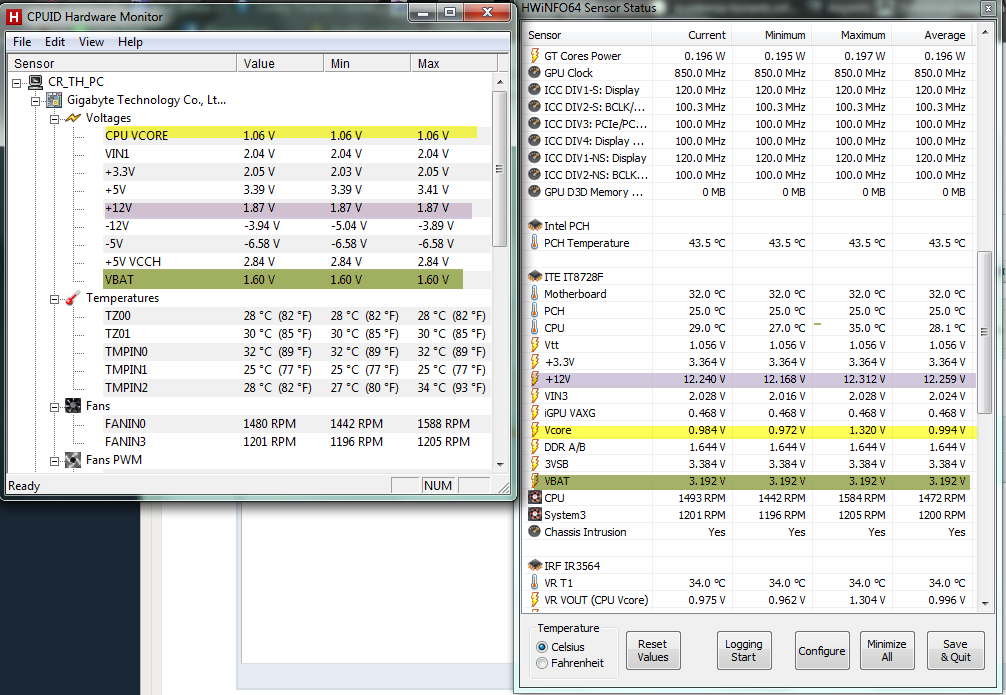Image resolution: width=1006 pixels, height=695 pixels.
Task: Click the Average column header in HWiNFO64
Action: click(932, 35)
